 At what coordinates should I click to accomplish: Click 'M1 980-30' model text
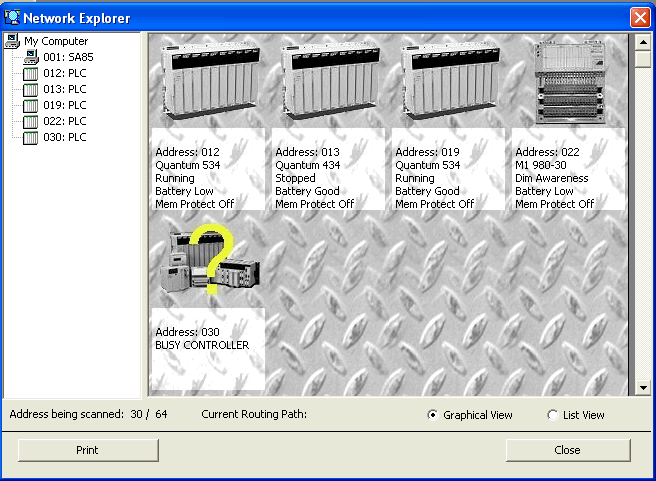coord(541,165)
